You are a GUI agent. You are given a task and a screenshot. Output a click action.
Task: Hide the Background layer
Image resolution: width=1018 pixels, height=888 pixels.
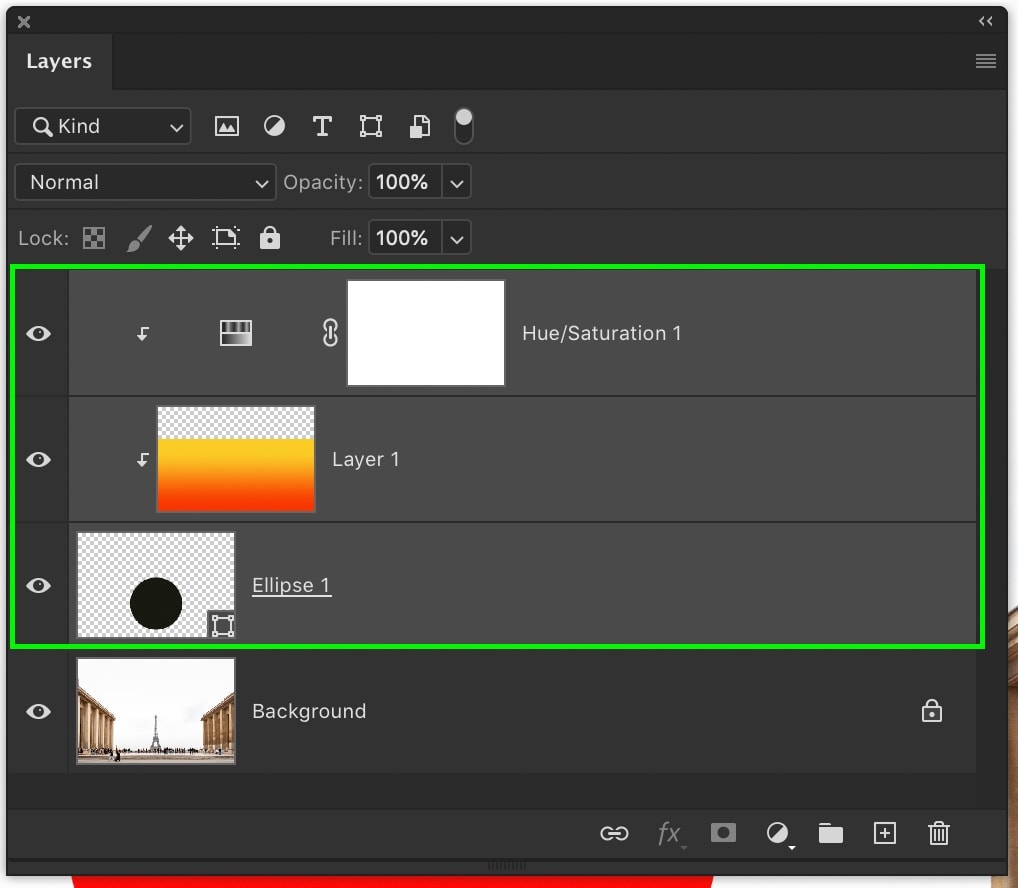38,711
